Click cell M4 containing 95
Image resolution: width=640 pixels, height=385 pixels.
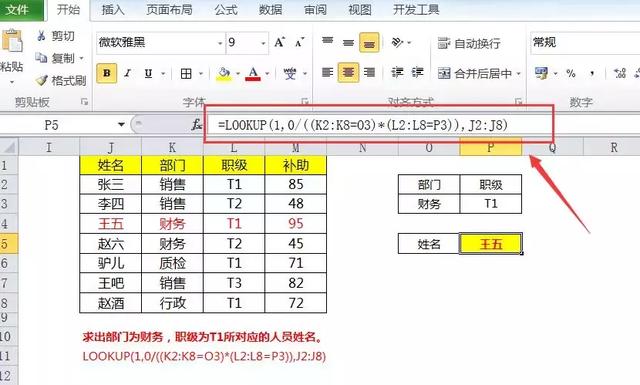pos(296,223)
